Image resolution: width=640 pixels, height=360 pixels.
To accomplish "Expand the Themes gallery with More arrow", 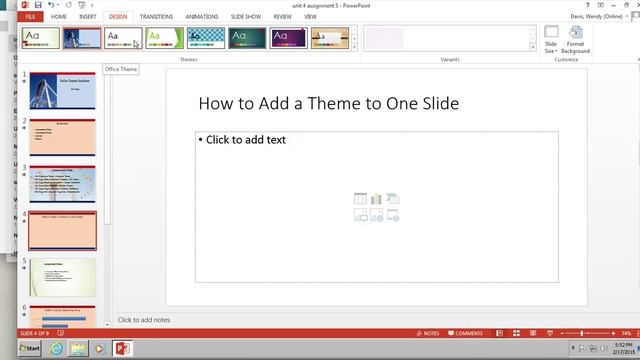I will pyautogui.click(x=354, y=47).
